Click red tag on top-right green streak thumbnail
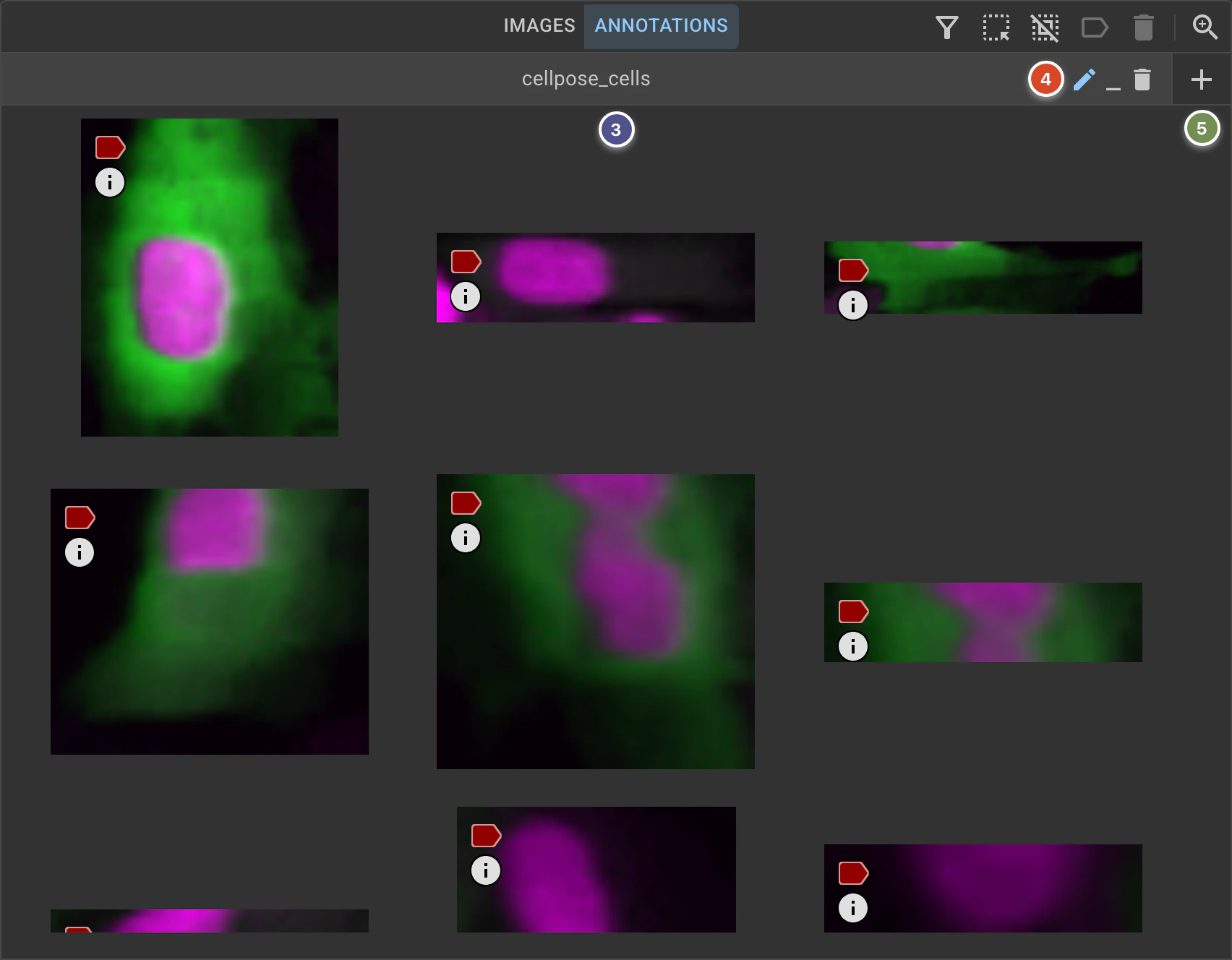Screen dimensions: 1232x960 [x=853, y=270]
